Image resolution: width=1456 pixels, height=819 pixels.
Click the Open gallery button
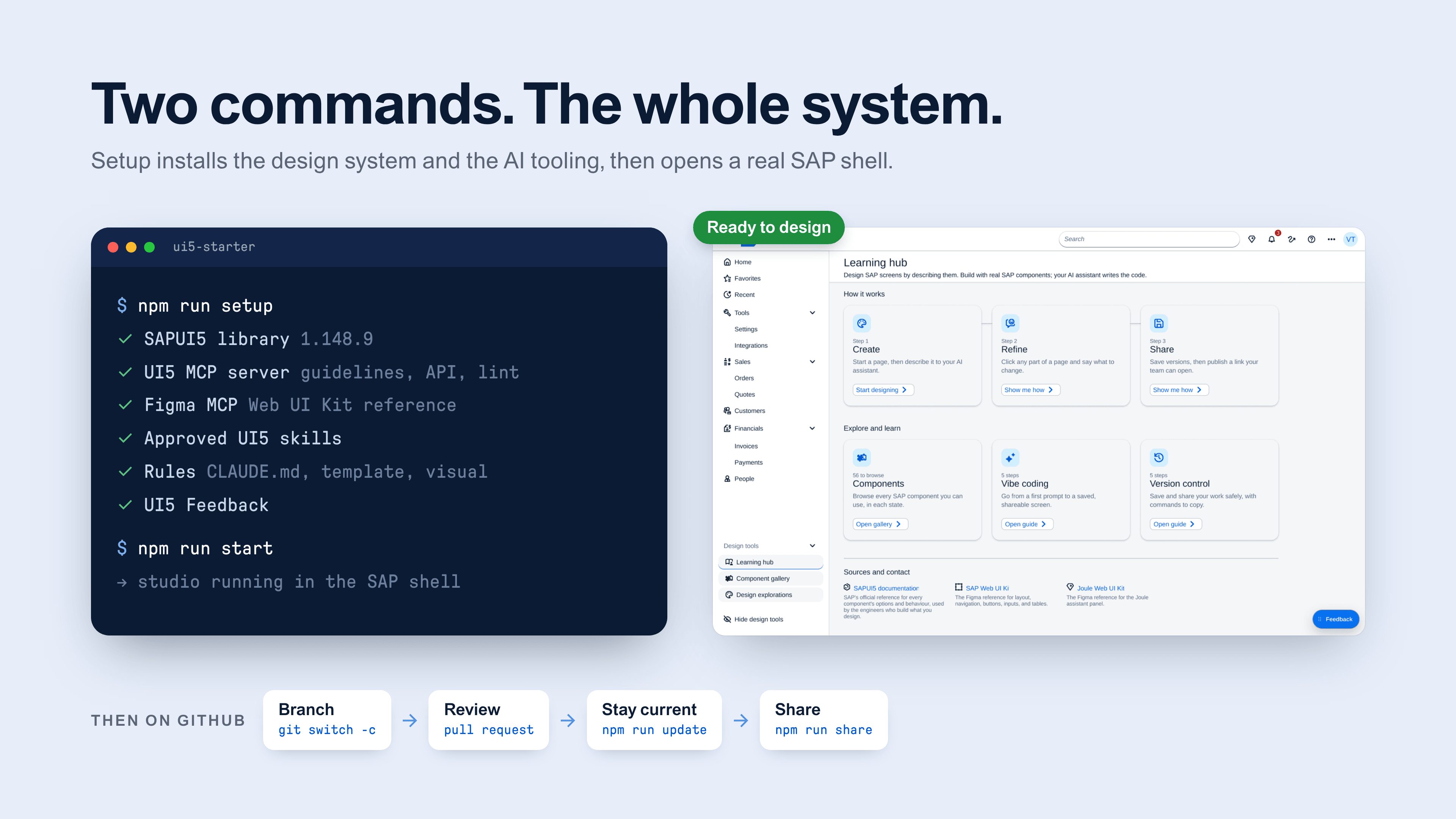880,524
